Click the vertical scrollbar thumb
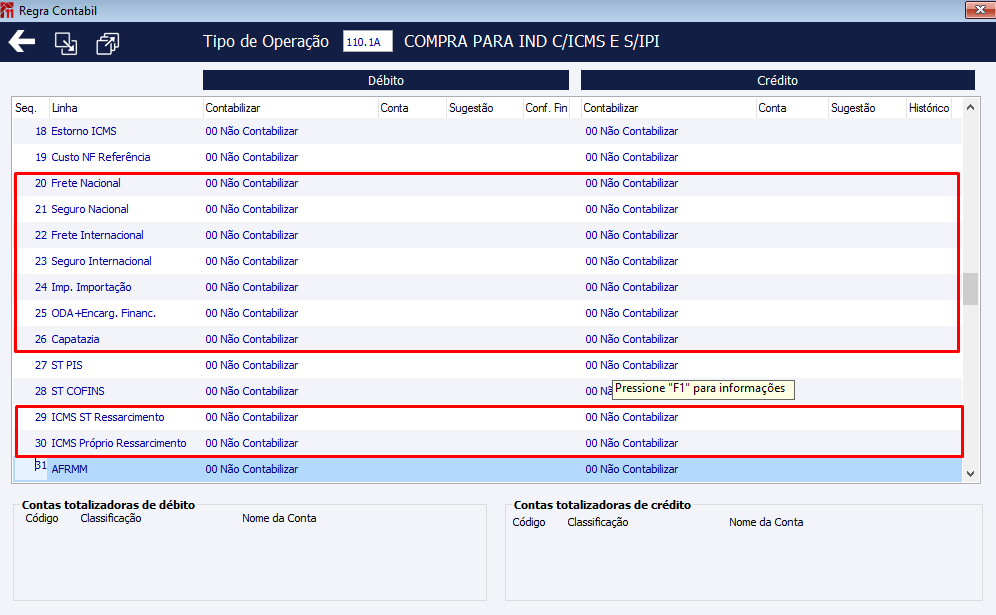The image size is (996, 615). coord(970,289)
